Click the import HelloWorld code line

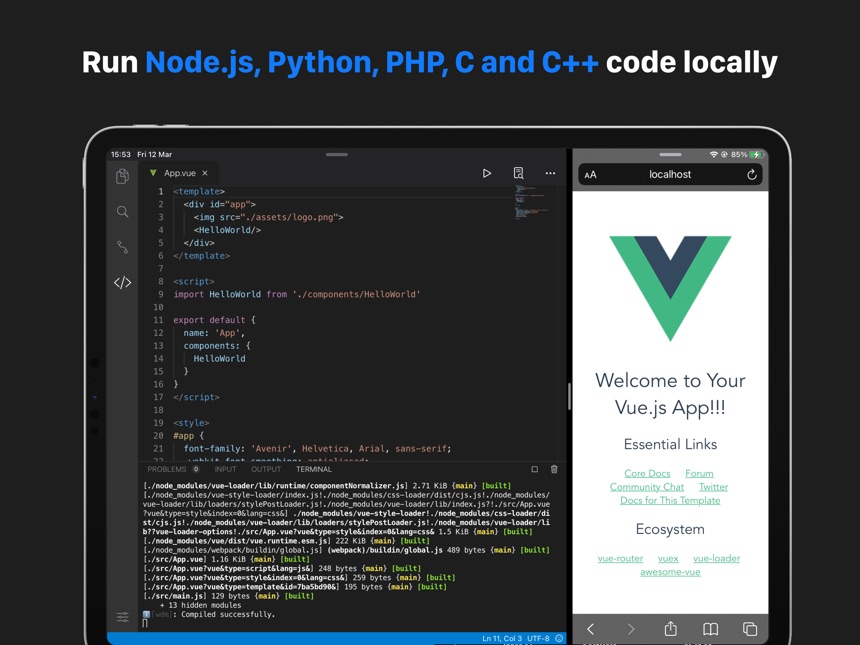[x=297, y=295]
